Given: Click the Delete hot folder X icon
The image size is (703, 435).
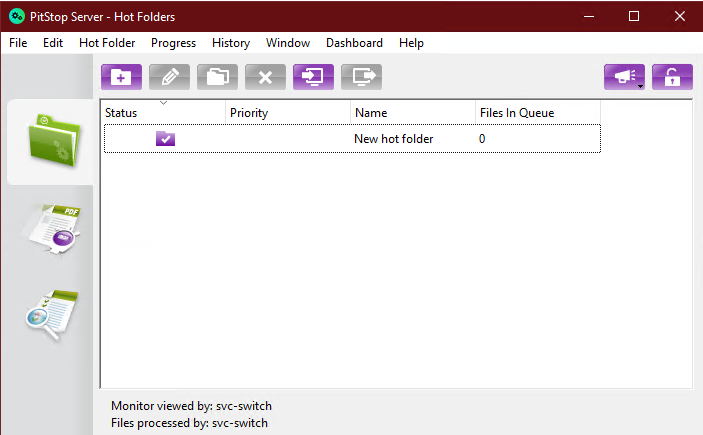Looking at the screenshot, I should coord(265,77).
